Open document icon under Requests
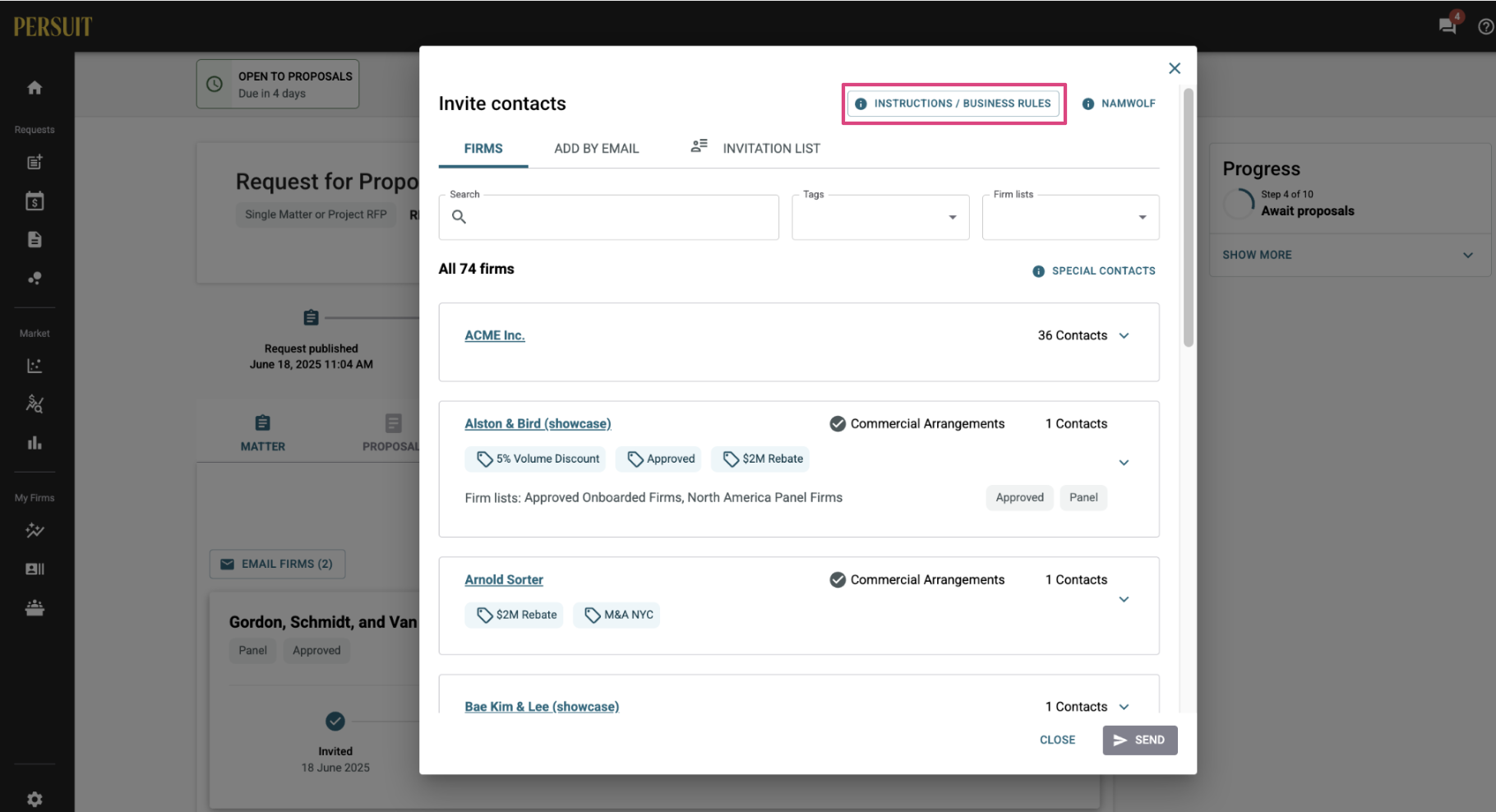The width and height of the screenshot is (1496, 812). [35, 240]
